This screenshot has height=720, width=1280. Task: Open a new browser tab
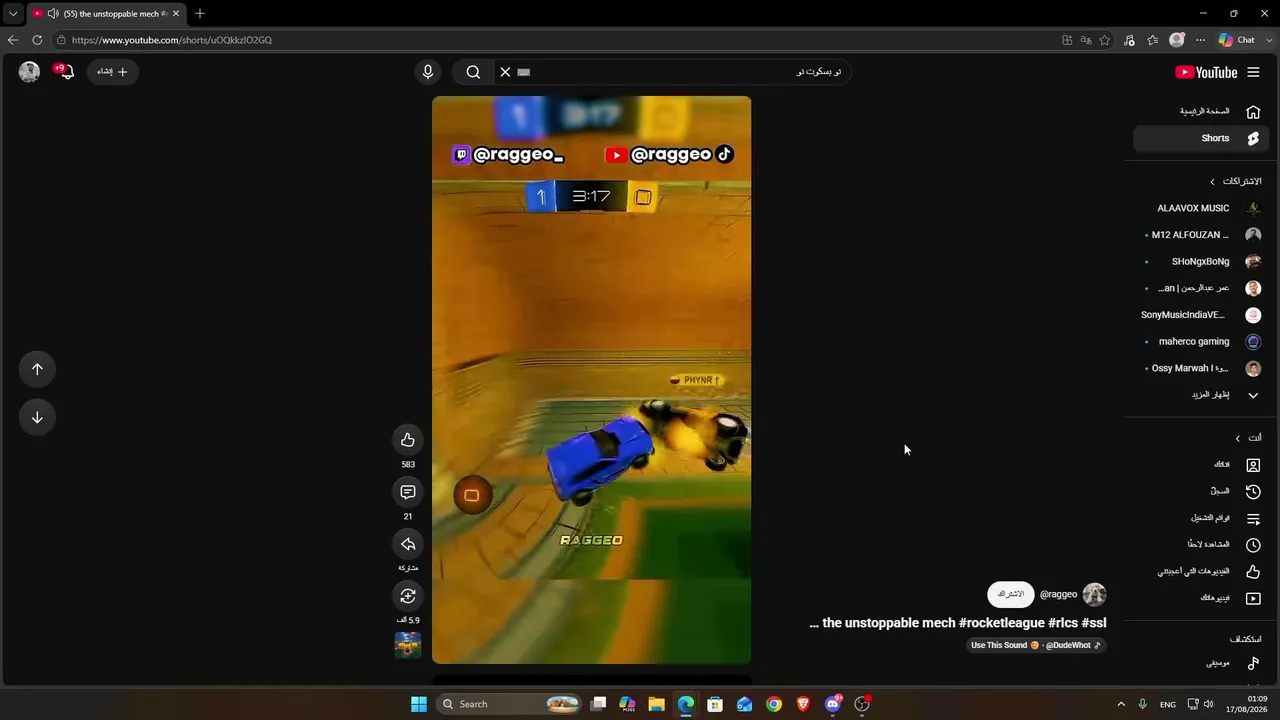[200, 14]
